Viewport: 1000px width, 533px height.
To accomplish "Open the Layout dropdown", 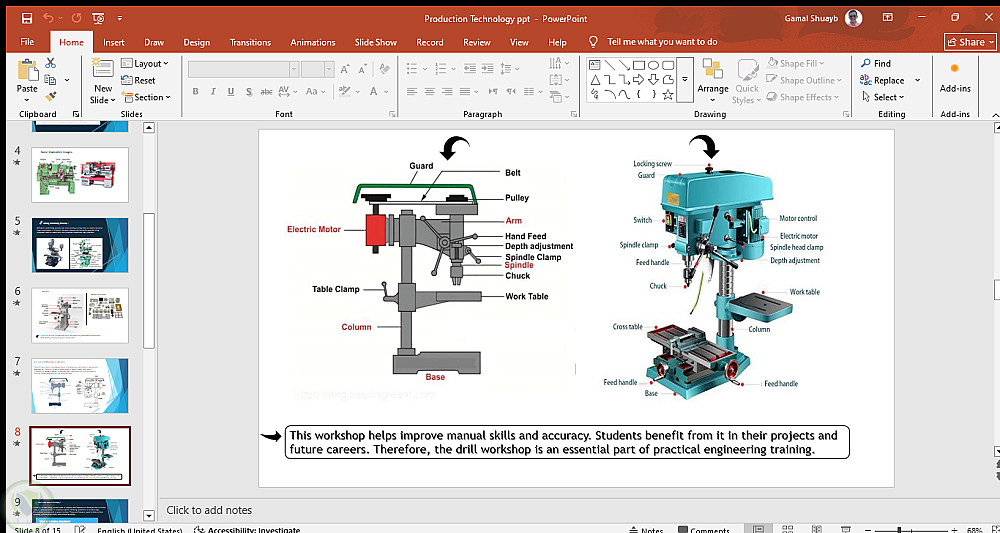I will point(145,63).
